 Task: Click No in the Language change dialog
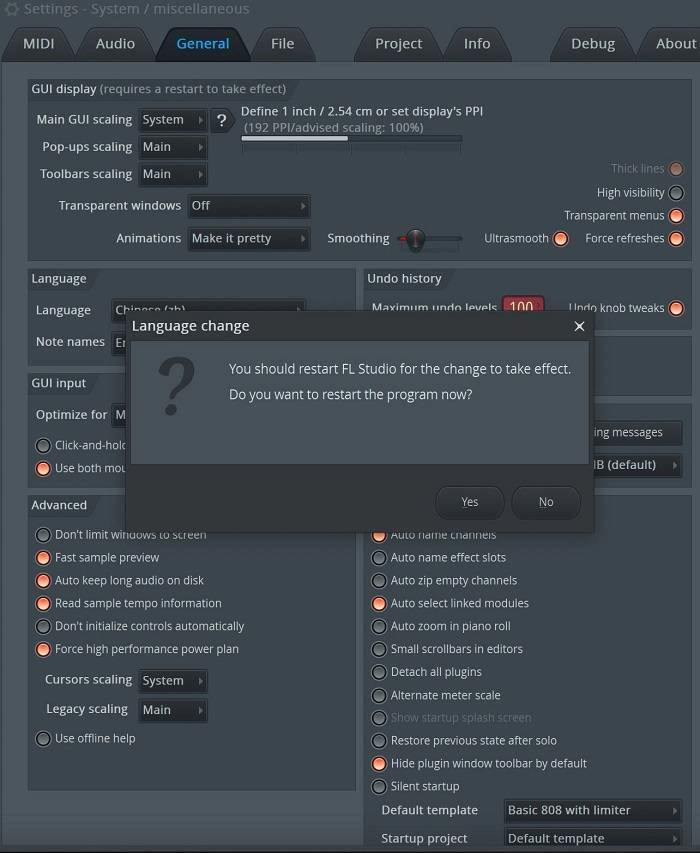(546, 502)
